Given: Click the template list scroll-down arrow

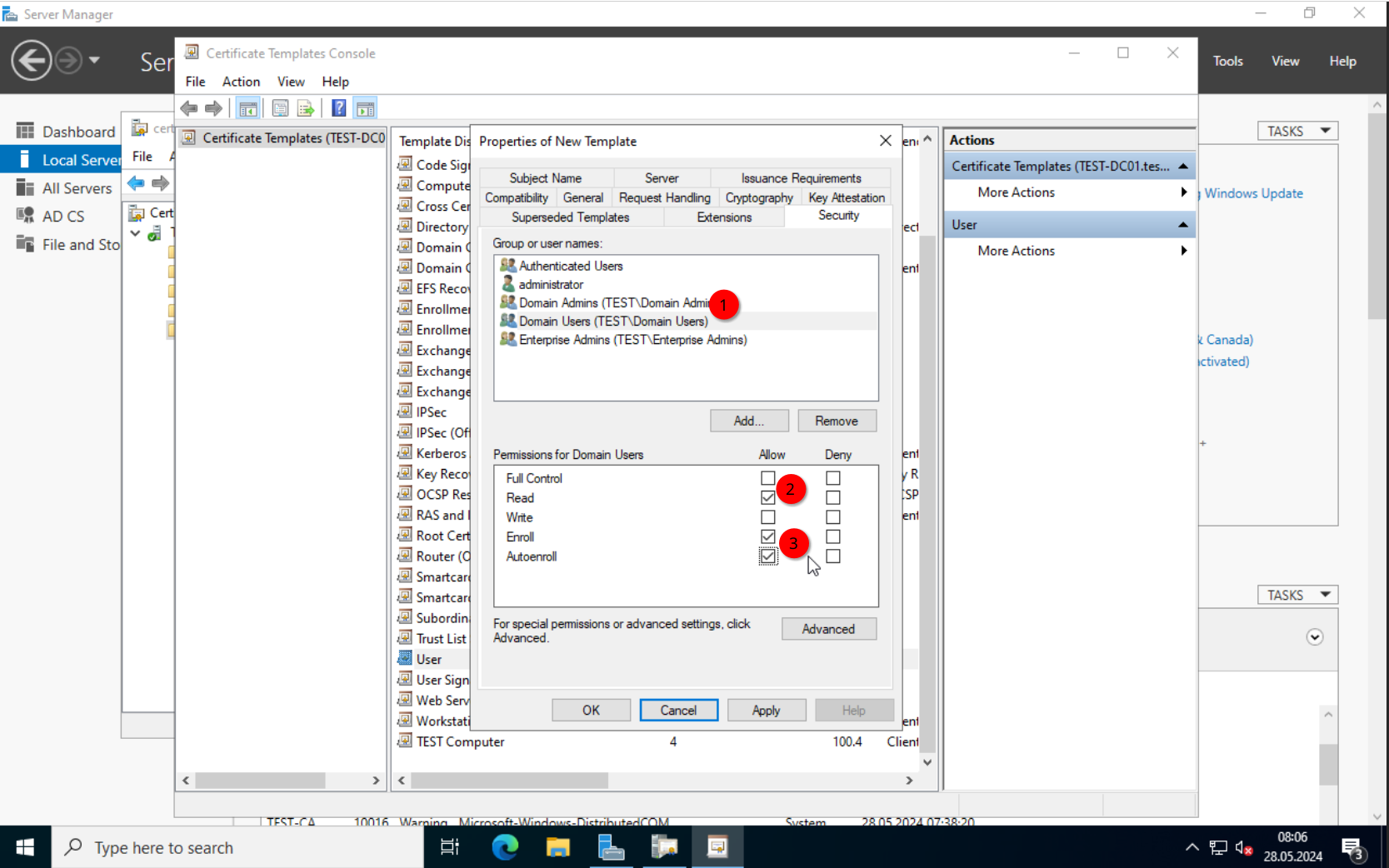Looking at the screenshot, I should coord(927,762).
